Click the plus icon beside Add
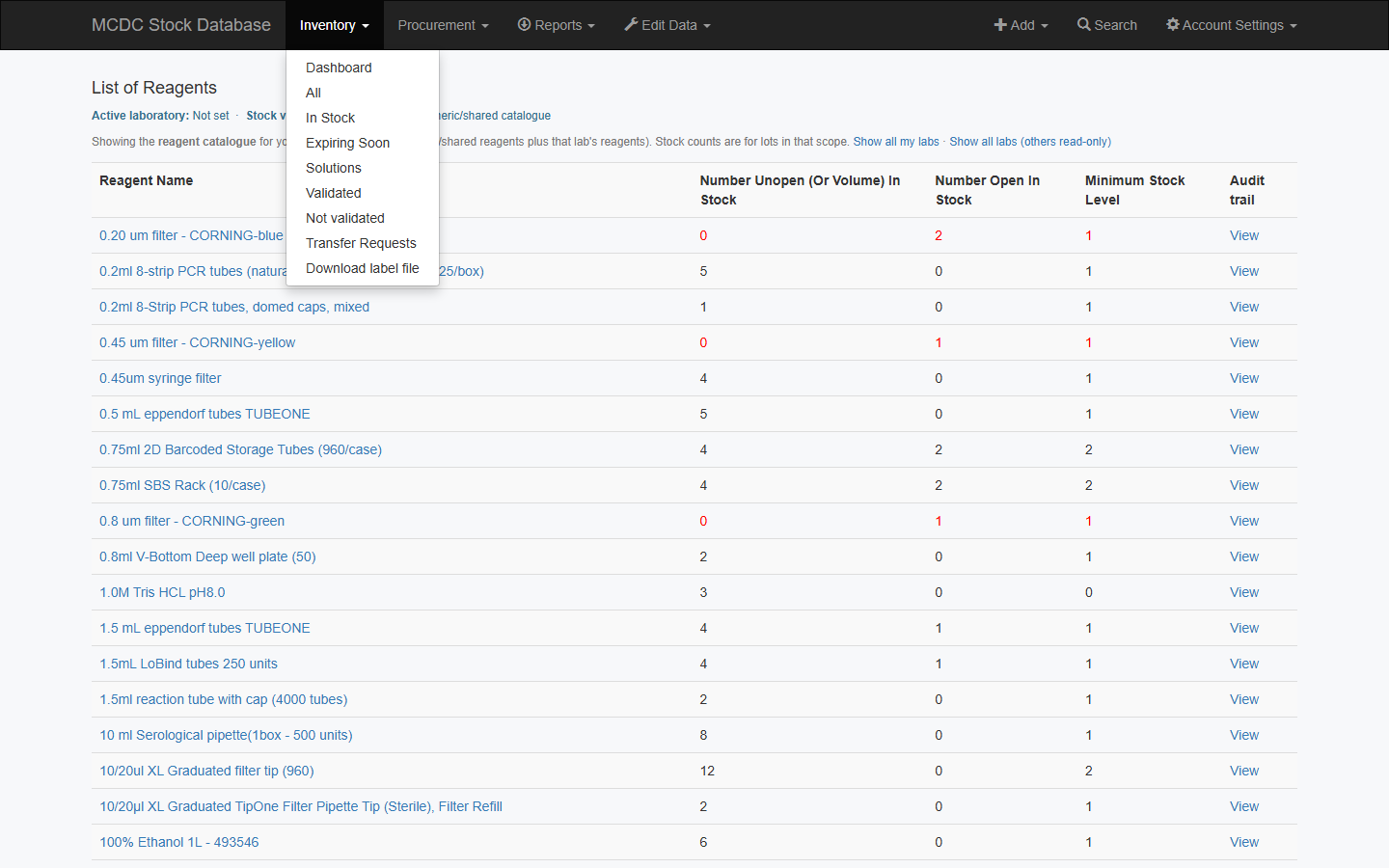The height and width of the screenshot is (868, 1389). [x=1000, y=25]
